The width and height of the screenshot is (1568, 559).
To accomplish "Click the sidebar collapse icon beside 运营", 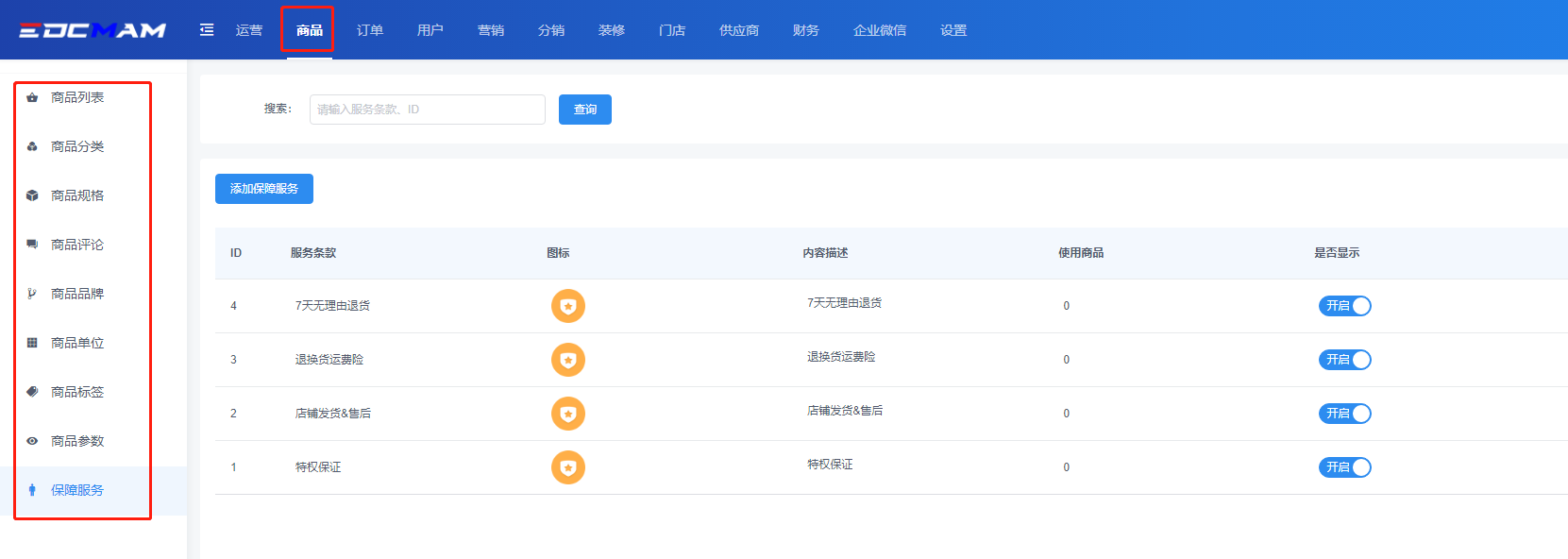I will tap(207, 30).
